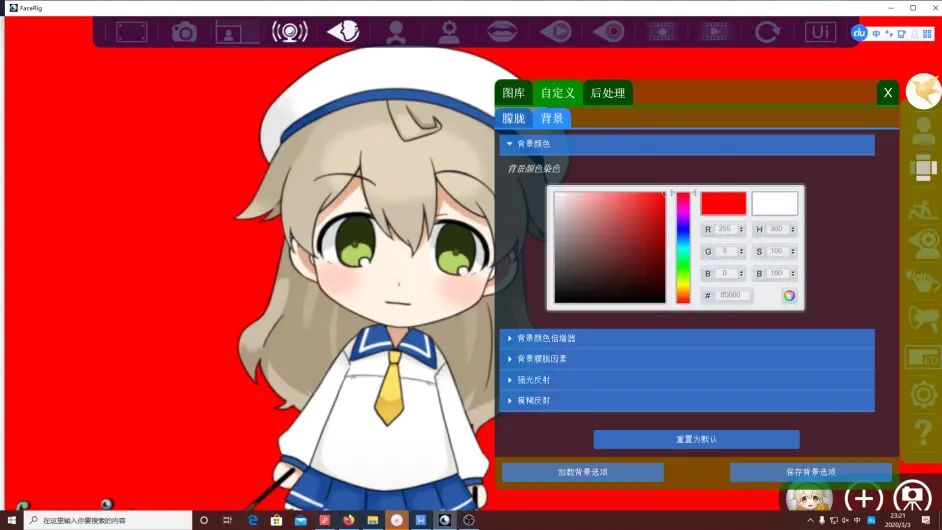This screenshot has height=530, width=942.
Task: Click the 保存背景选项 button
Action: 811,472
